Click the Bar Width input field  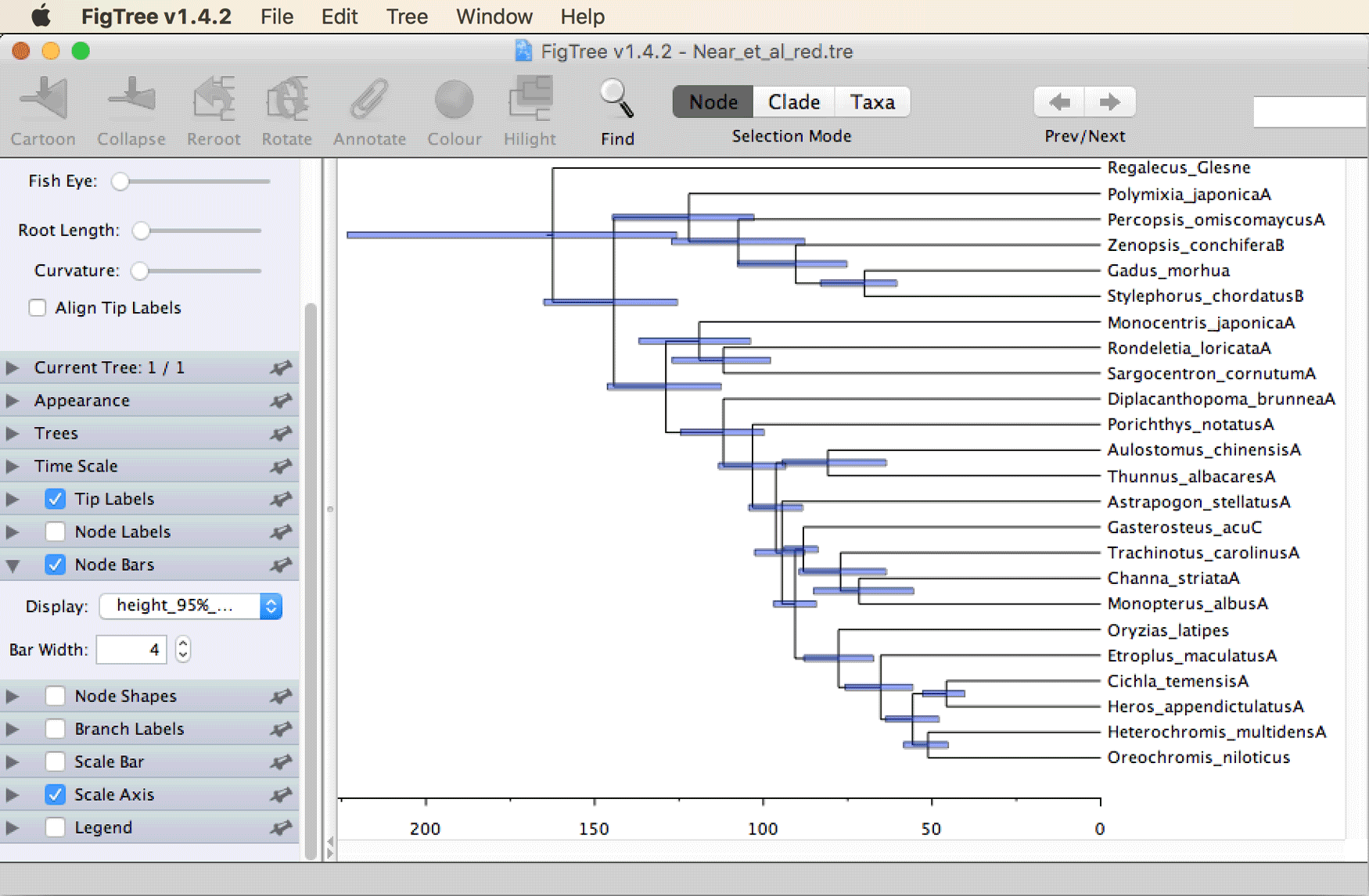(131, 649)
